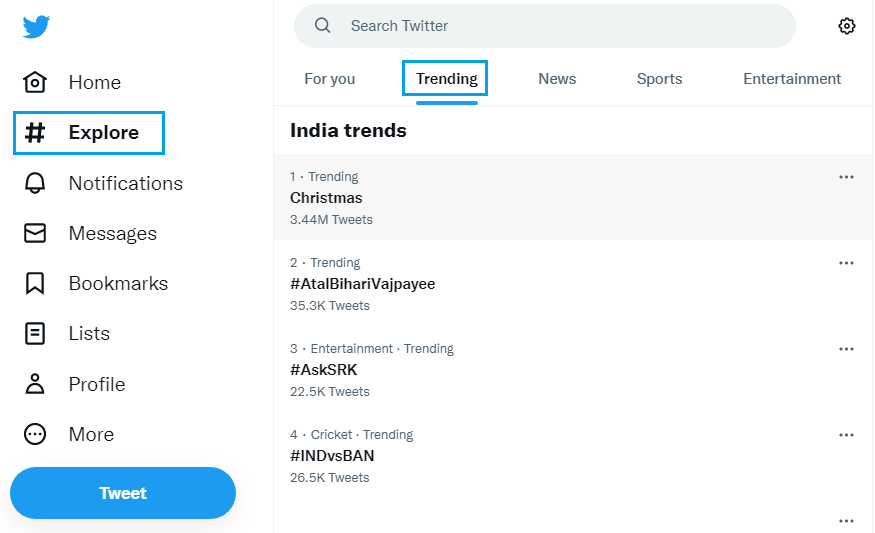The width and height of the screenshot is (875, 533).
Task: Show more options for #AskSRK trend
Action: (x=846, y=349)
